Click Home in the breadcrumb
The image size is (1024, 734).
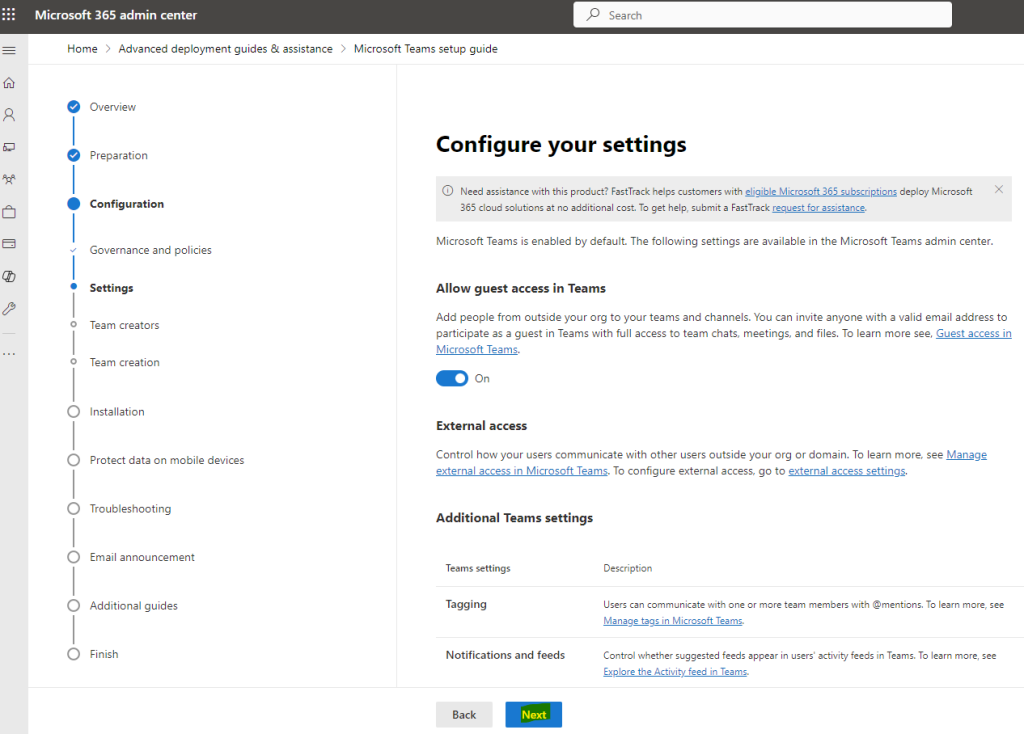click(x=82, y=49)
